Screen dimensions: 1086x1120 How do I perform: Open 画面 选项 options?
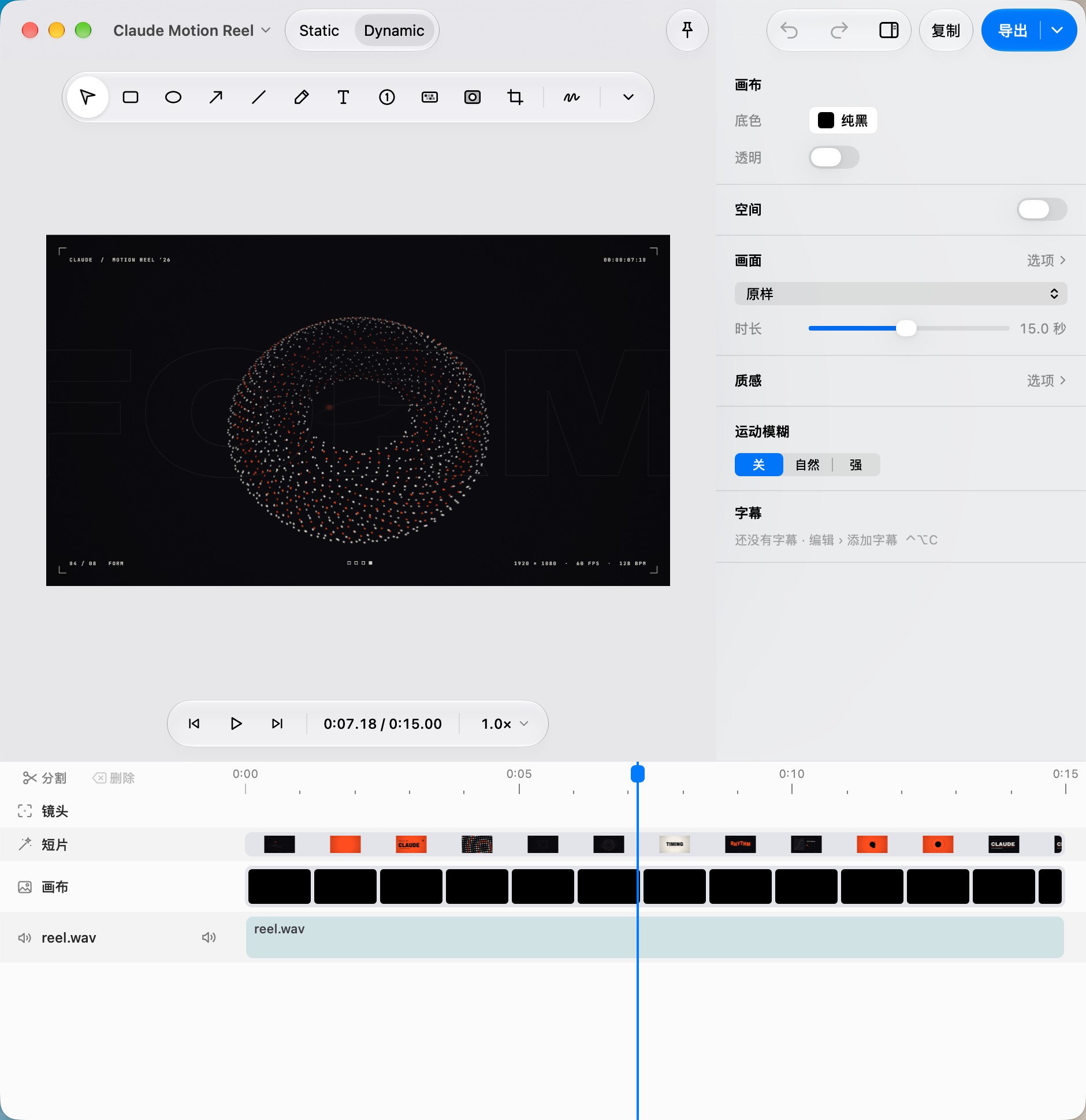click(1046, 261)
